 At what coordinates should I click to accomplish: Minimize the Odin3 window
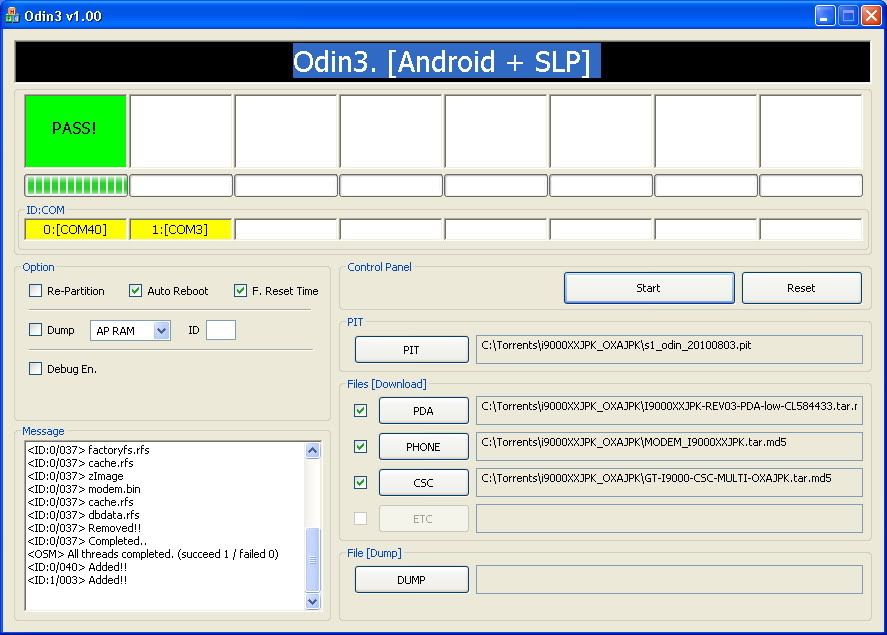click(x=825, y=16)
